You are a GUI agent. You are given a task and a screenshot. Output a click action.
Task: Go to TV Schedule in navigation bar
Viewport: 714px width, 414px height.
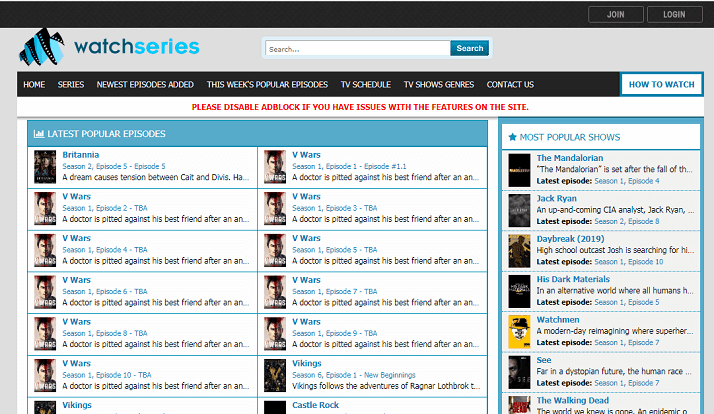pyautogui.click(x=365, y=85)
